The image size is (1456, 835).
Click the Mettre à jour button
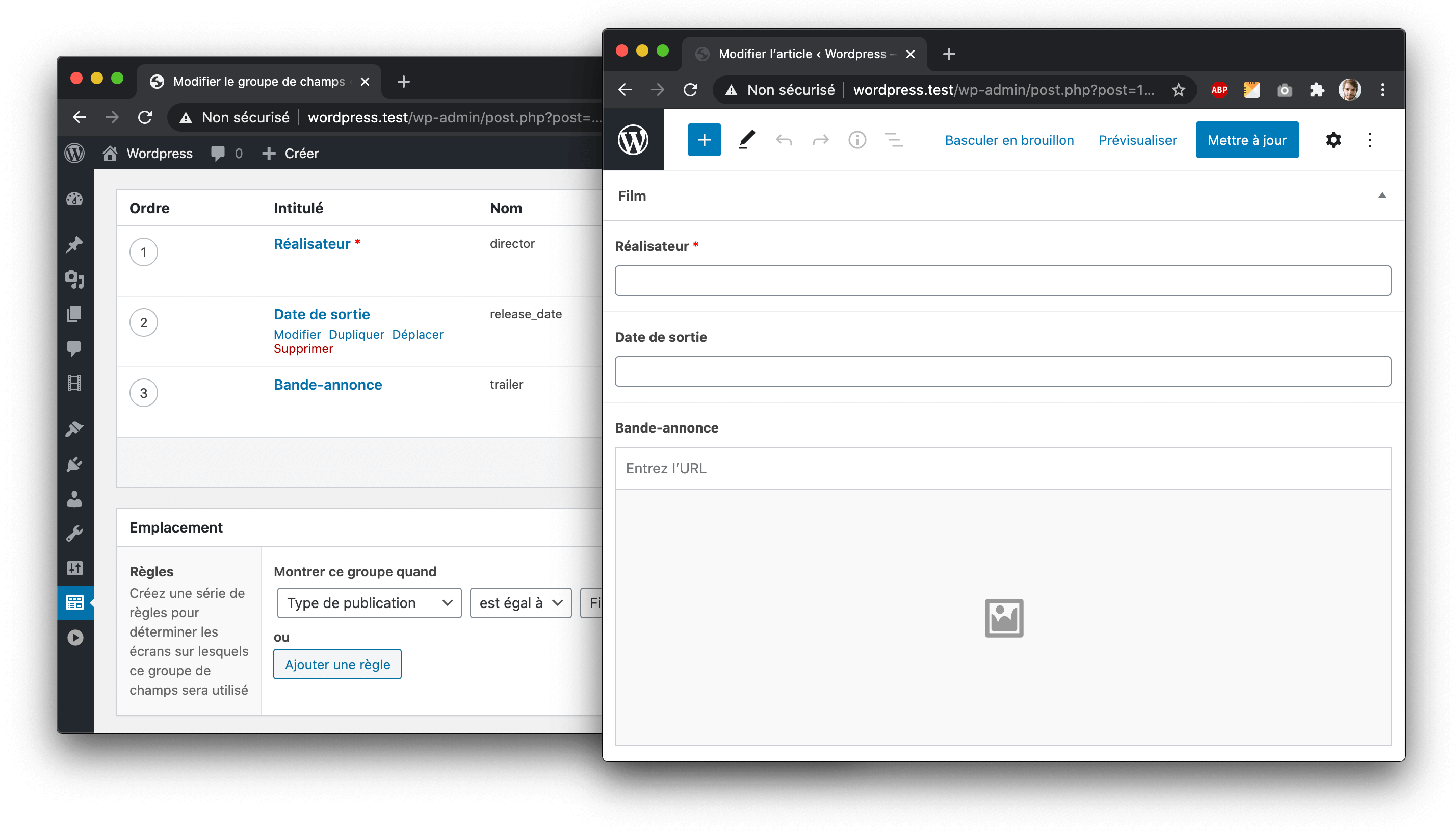1246,140
